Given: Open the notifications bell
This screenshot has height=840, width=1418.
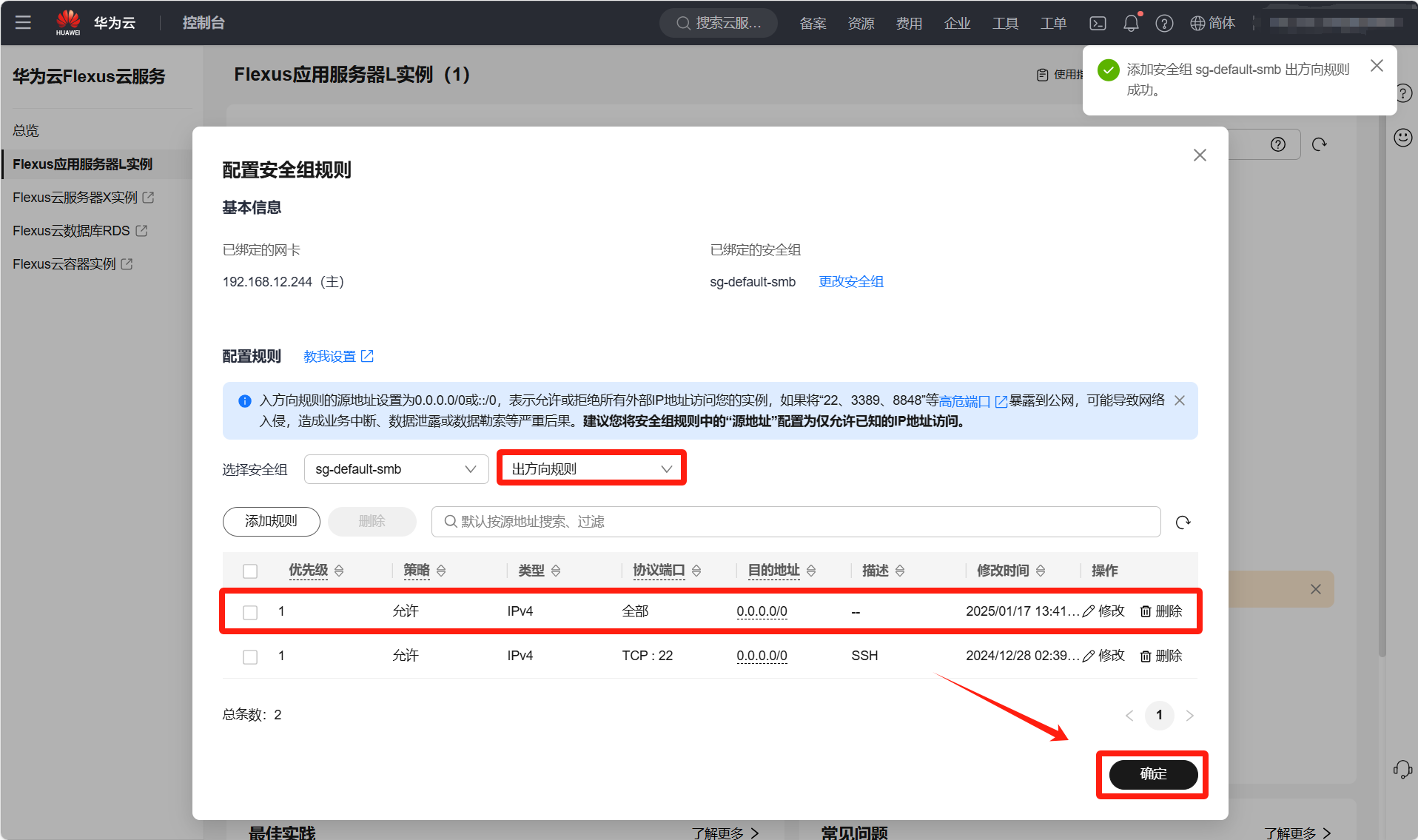Looking at the screenshot, I should click(x=1130, y=23).
